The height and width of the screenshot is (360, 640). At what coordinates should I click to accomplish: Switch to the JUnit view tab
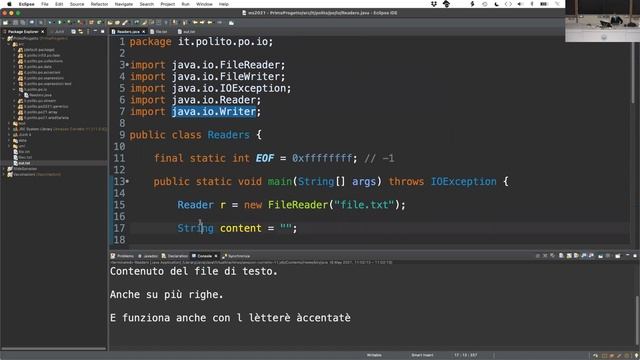pos(58,31)
